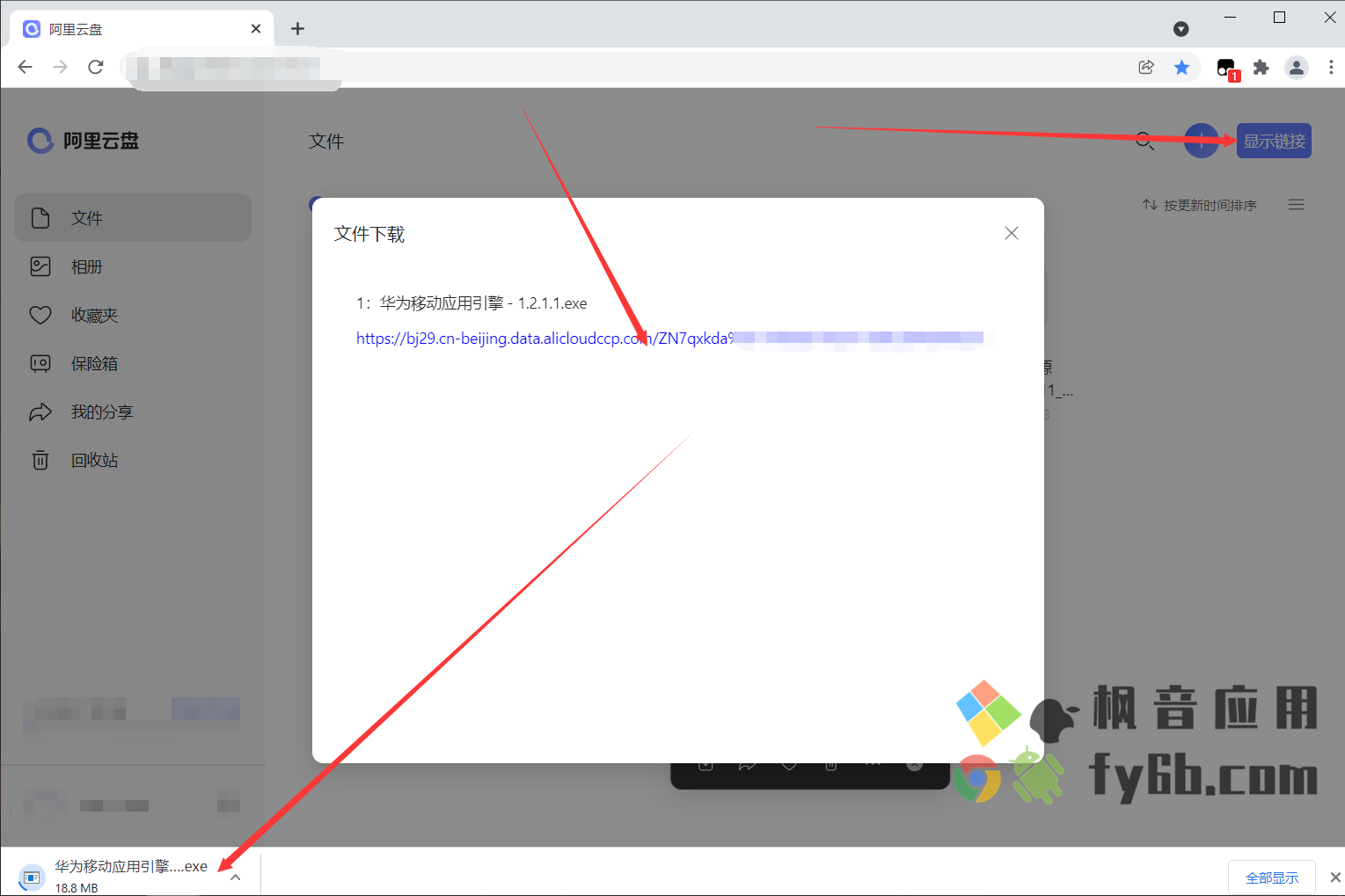
Task: Open the Chrome three-dot menu
Action: point(1331,67)
